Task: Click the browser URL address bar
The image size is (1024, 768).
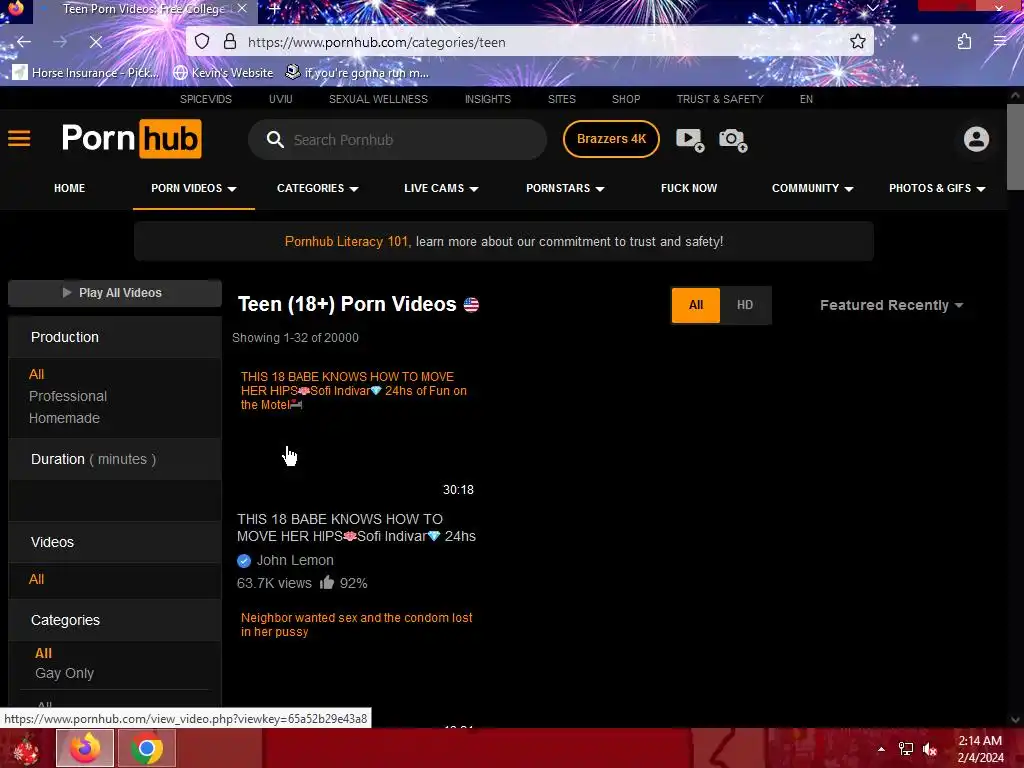Action: click(x=530, y=42)
